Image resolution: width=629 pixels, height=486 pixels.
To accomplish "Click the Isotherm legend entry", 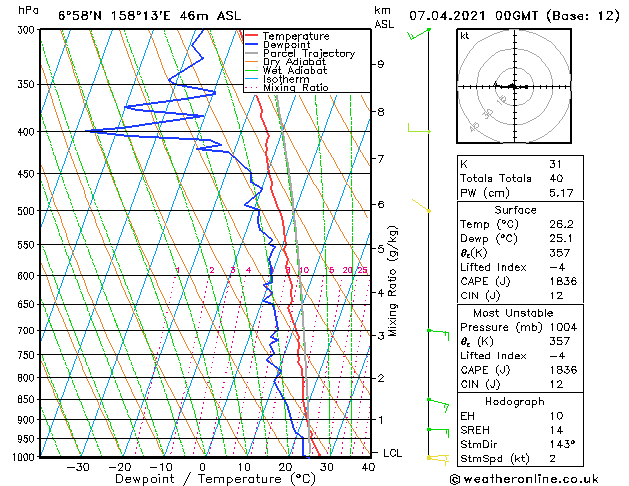I will [x=286, y=79].
